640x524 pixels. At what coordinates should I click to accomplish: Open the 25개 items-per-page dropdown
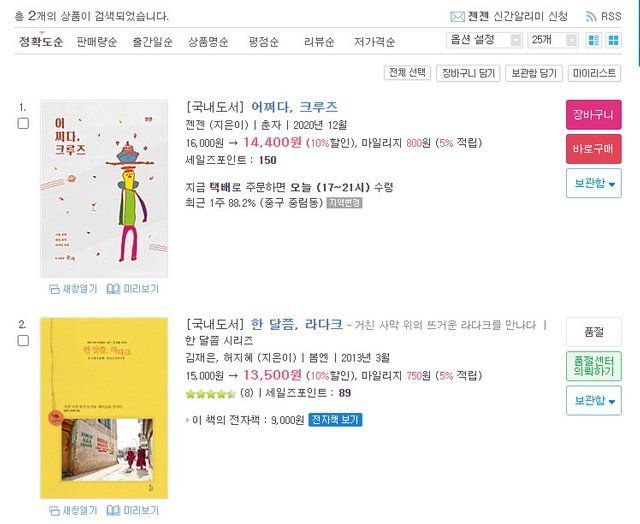[553, 40]
